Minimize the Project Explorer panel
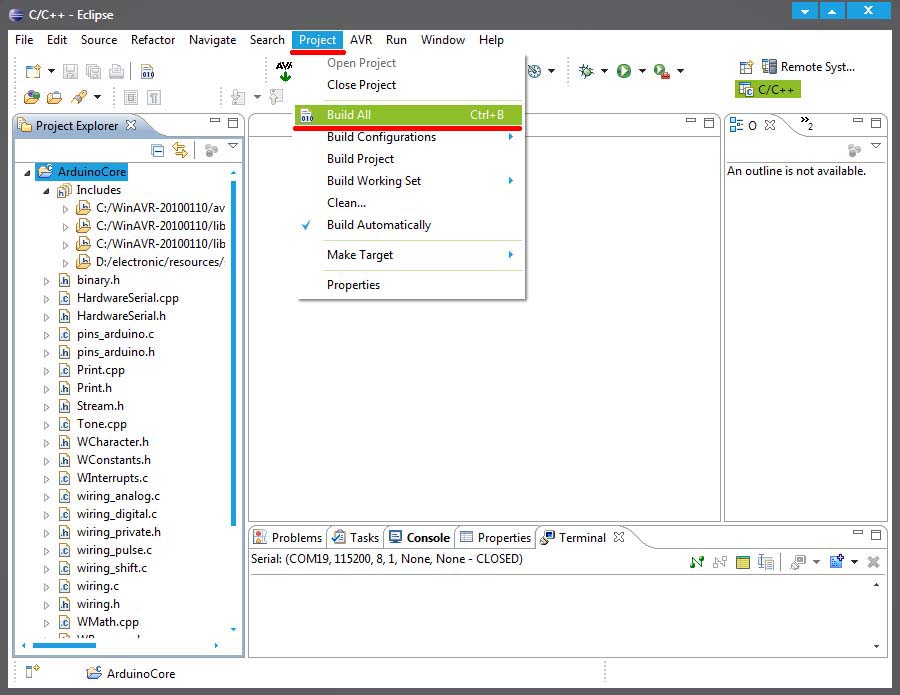Image resolution: width=900 pixels, height=695 pixels. tap(215, 121)
